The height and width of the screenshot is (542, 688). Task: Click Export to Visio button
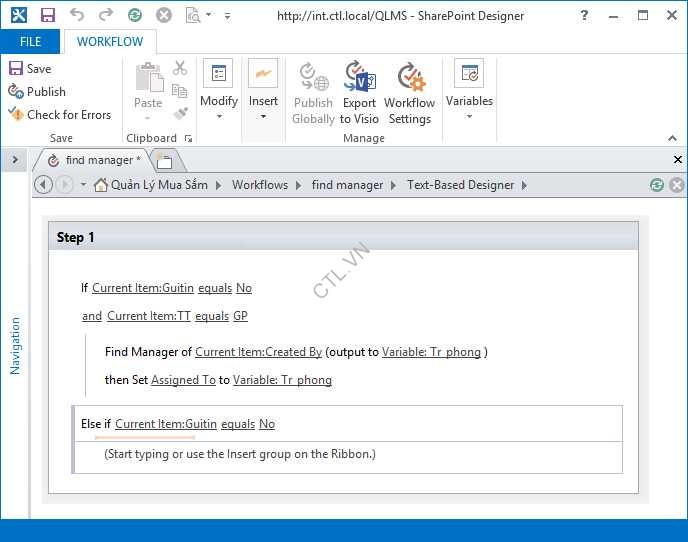359,92
